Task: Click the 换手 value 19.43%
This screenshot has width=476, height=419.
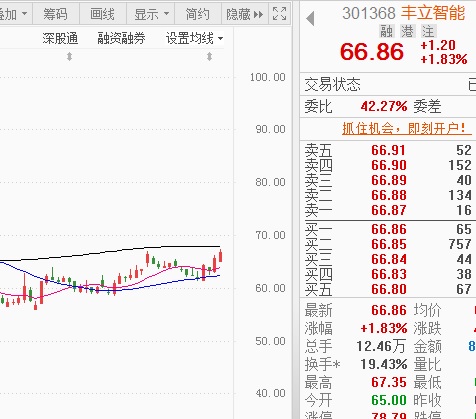Action: [384, 364]
